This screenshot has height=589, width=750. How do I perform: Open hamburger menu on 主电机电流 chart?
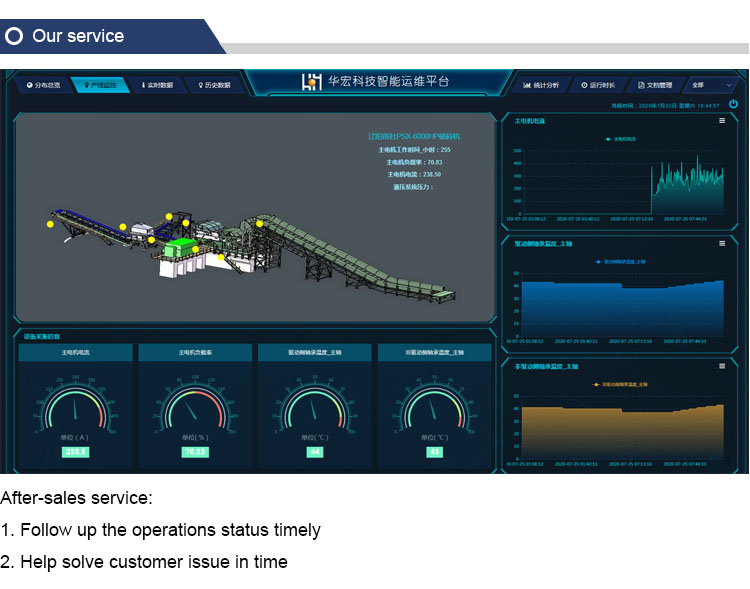tap(722, 121)
